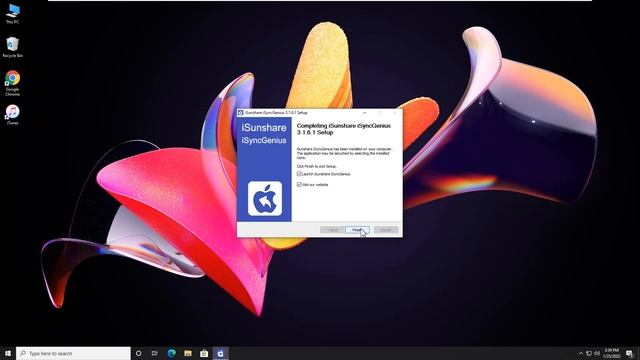Open Task View on taskbar
The width and height of the screenshot is (640, 360).
click(x=155, y=353)
